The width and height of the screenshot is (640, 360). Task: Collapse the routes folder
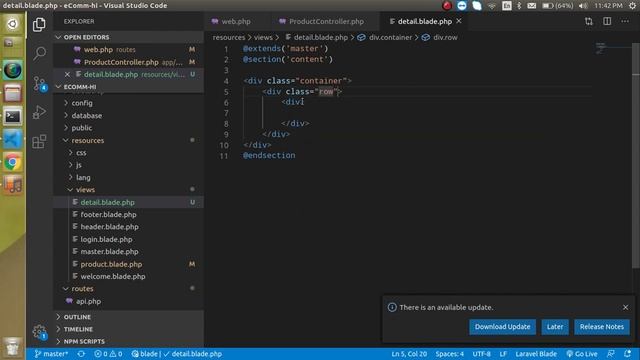point(129,289)
